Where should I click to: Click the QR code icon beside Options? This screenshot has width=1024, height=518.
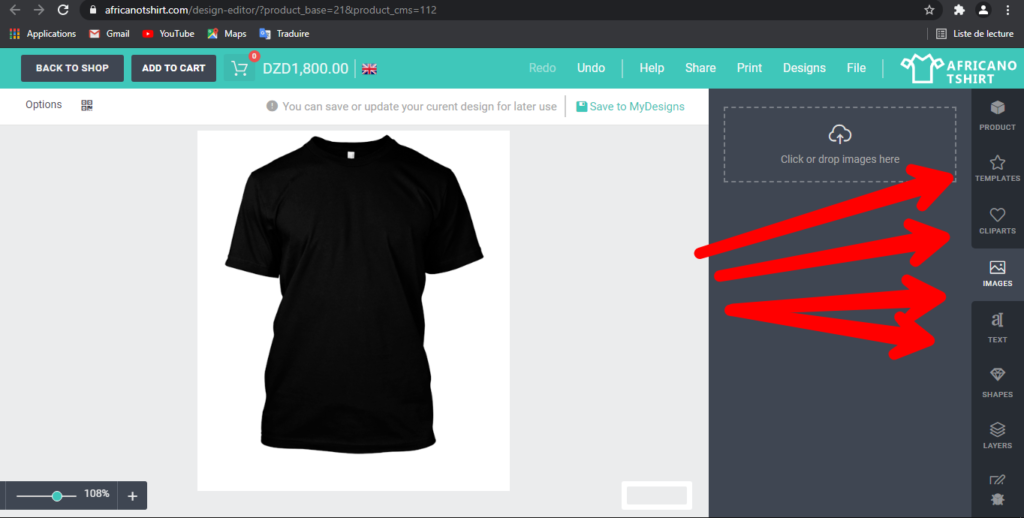point(87,105)
